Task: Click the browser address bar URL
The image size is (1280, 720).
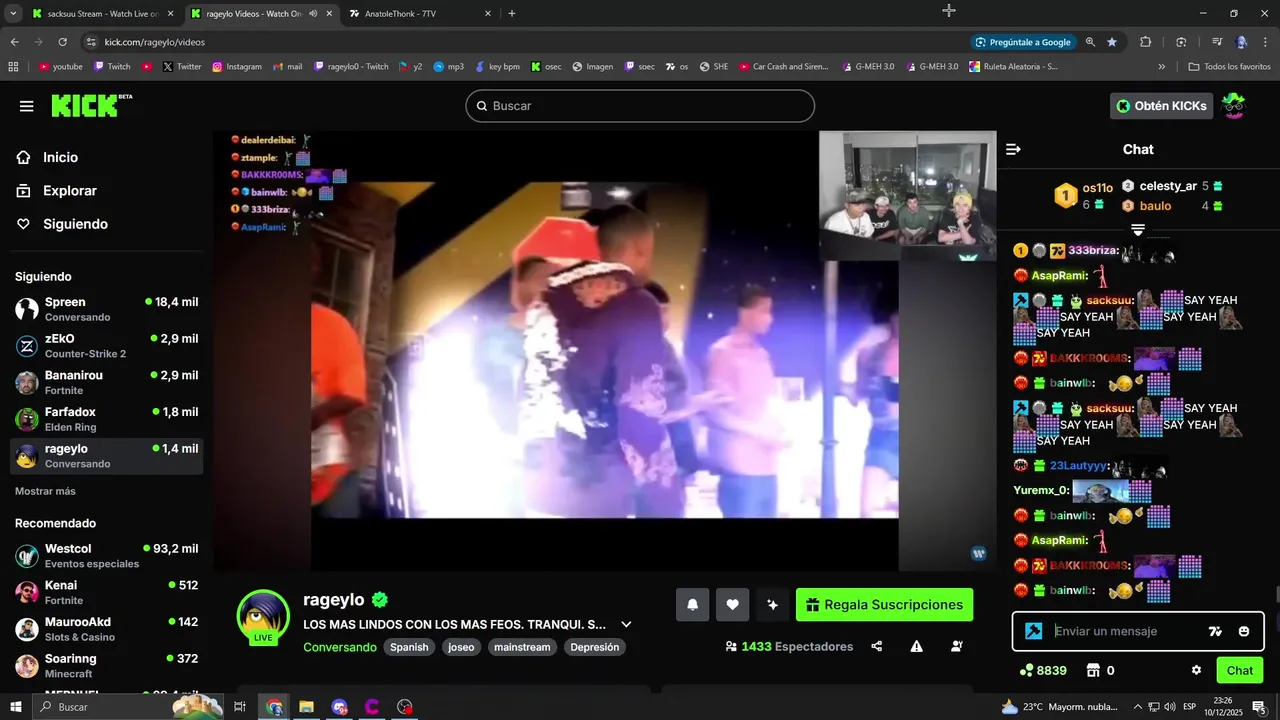Action: [x=155, y=42]
